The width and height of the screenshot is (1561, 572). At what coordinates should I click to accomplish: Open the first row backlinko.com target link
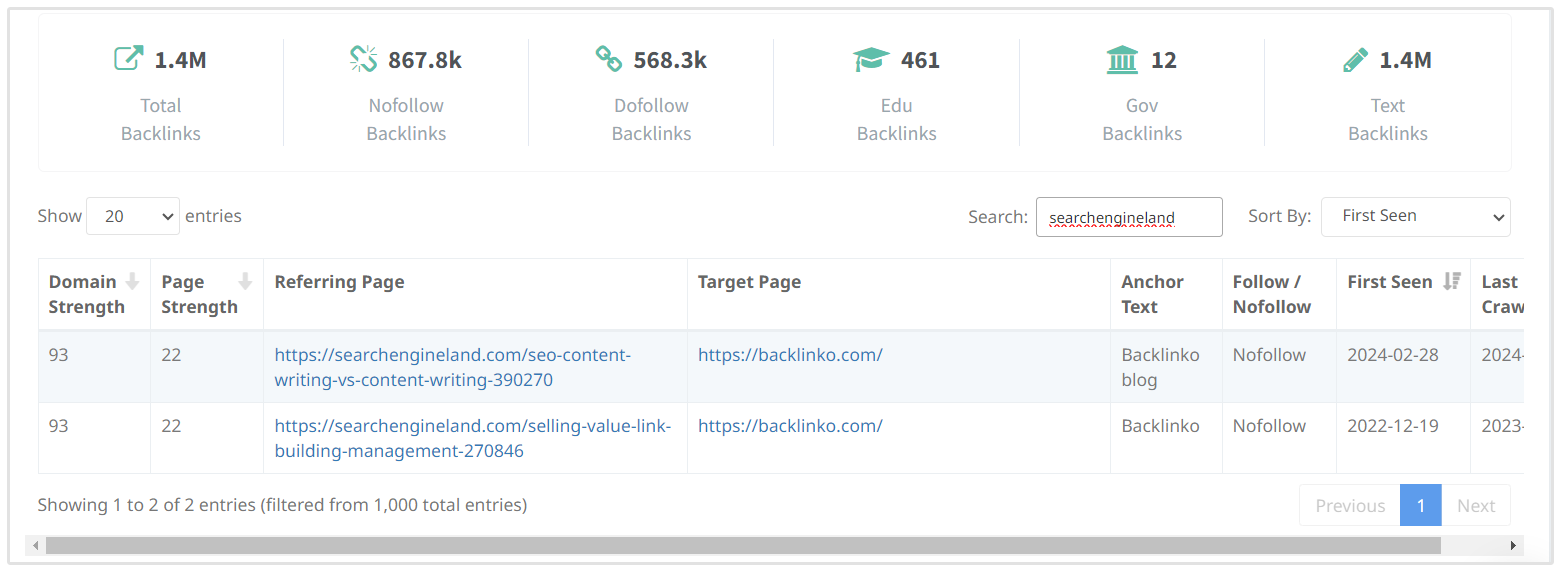790,355
